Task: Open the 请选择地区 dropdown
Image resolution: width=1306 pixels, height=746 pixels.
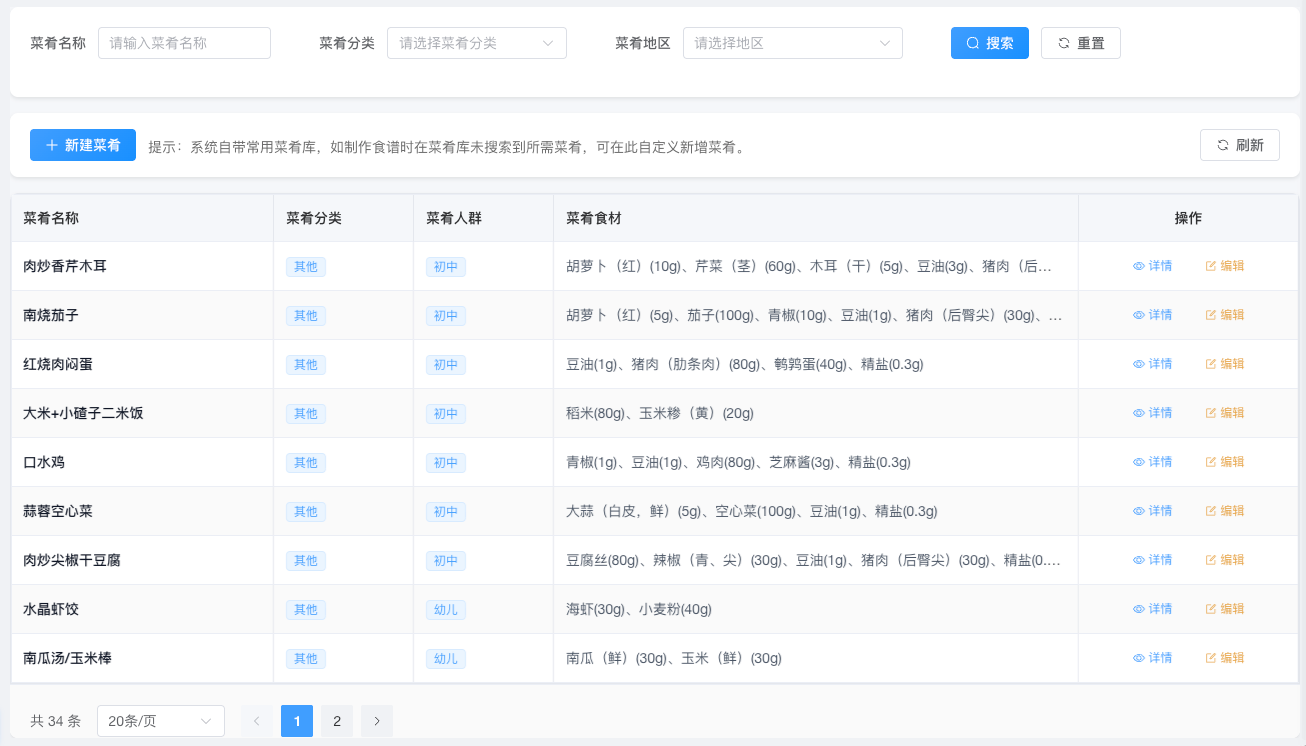Action: [792, 42]
